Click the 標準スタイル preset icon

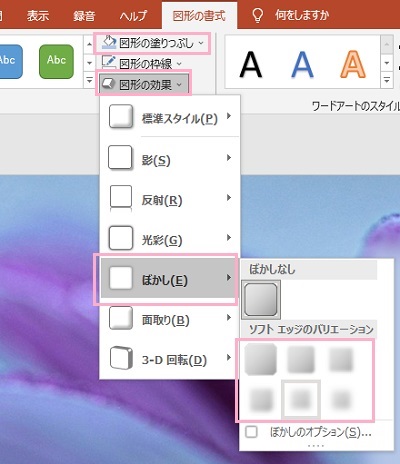(121, 117)
